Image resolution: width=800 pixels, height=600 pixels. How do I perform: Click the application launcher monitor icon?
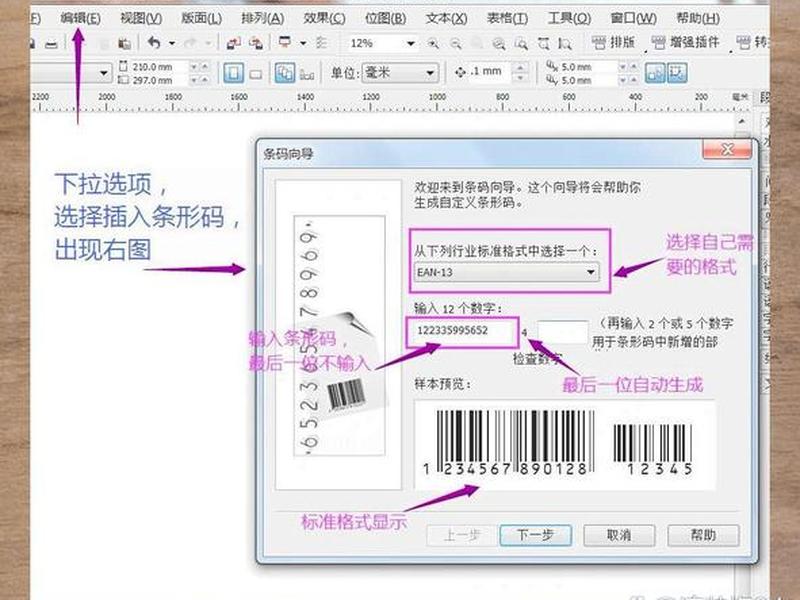285,42
